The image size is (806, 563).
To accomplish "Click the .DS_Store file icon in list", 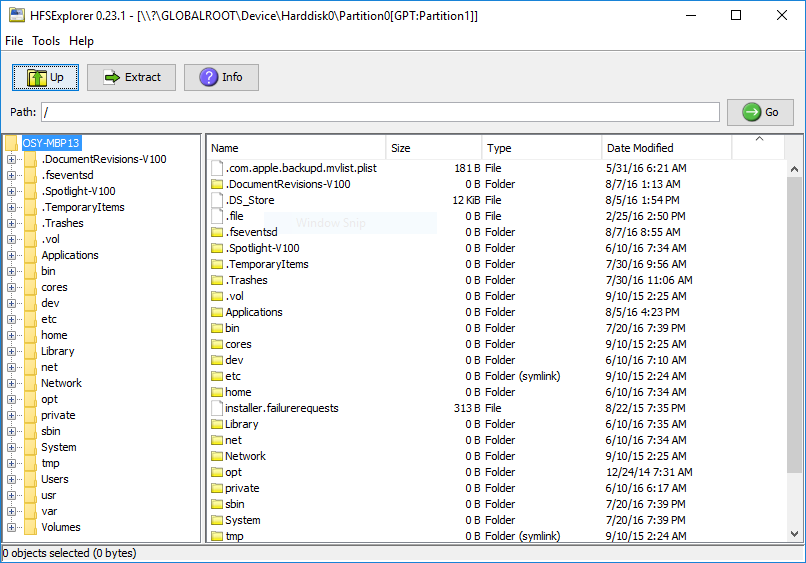I will click(x=217, y=200).
